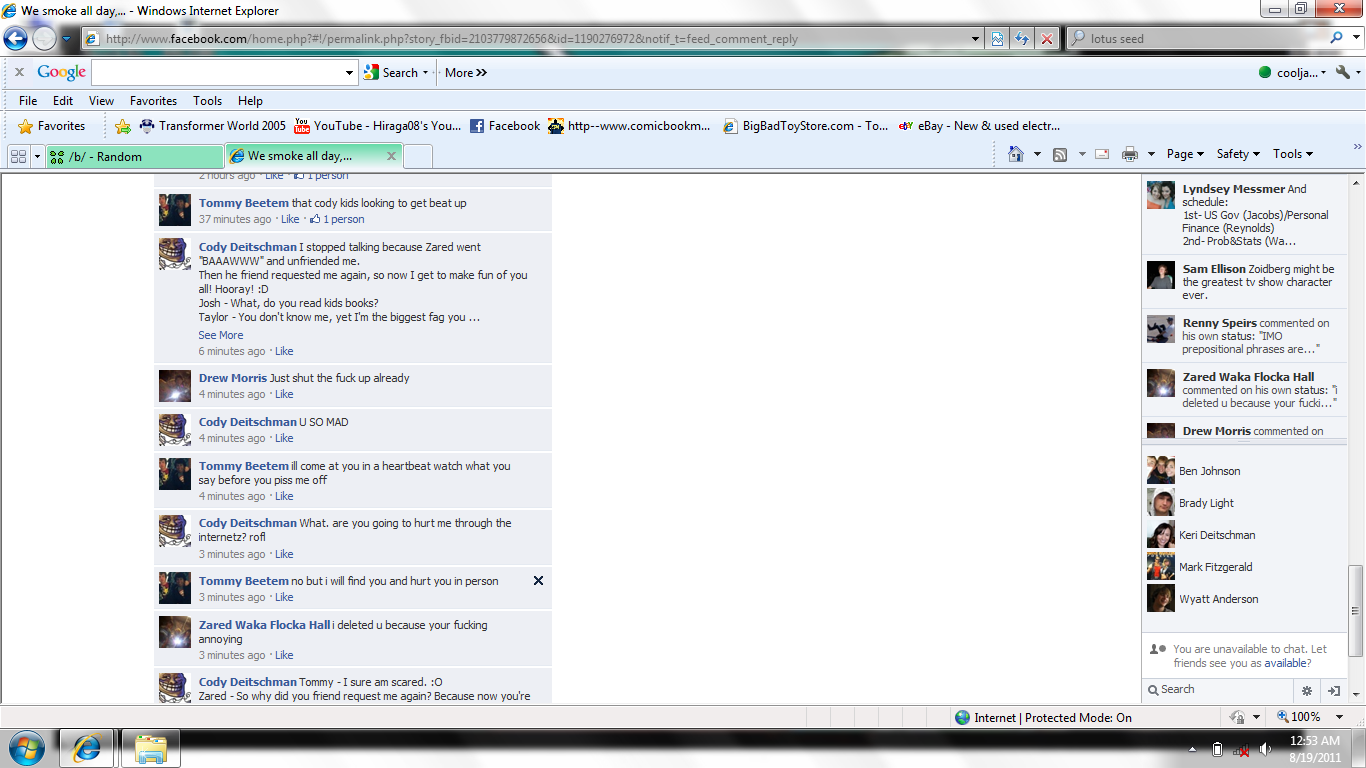Close the Google Toolbar with its X

pos(19,72)
